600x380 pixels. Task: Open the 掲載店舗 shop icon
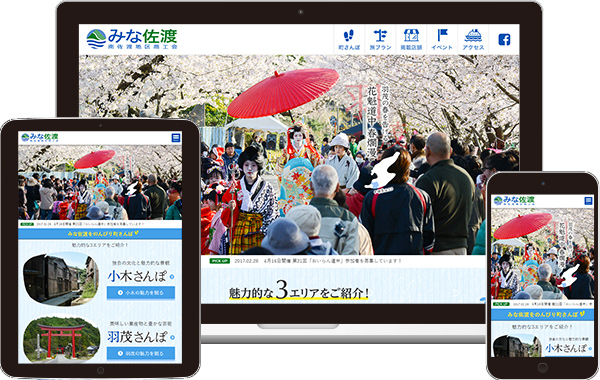pyautogui.click(x=411, y=39)
